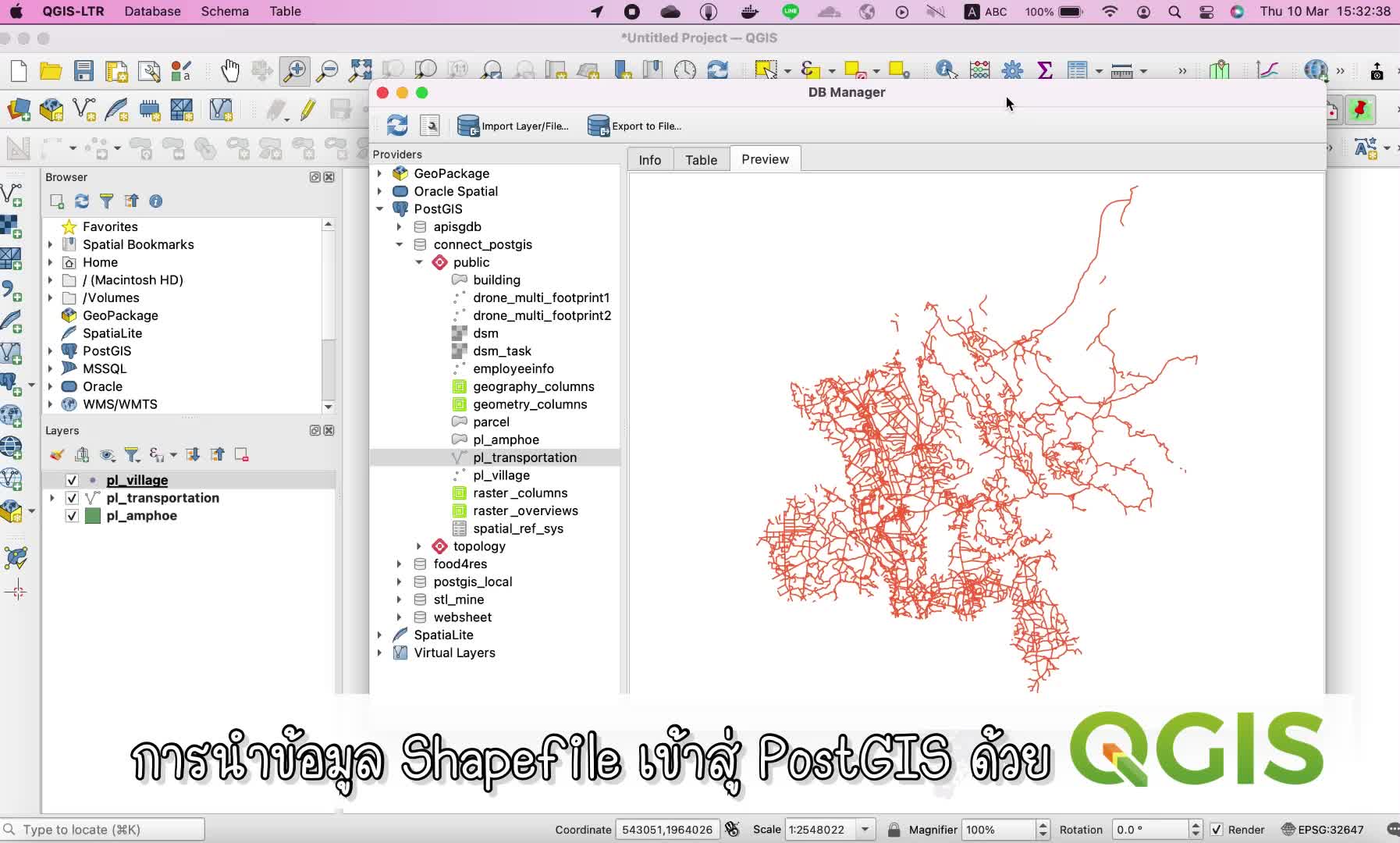
Task: Click the pl_amphoe green color swatch
Action: [93, 516]
